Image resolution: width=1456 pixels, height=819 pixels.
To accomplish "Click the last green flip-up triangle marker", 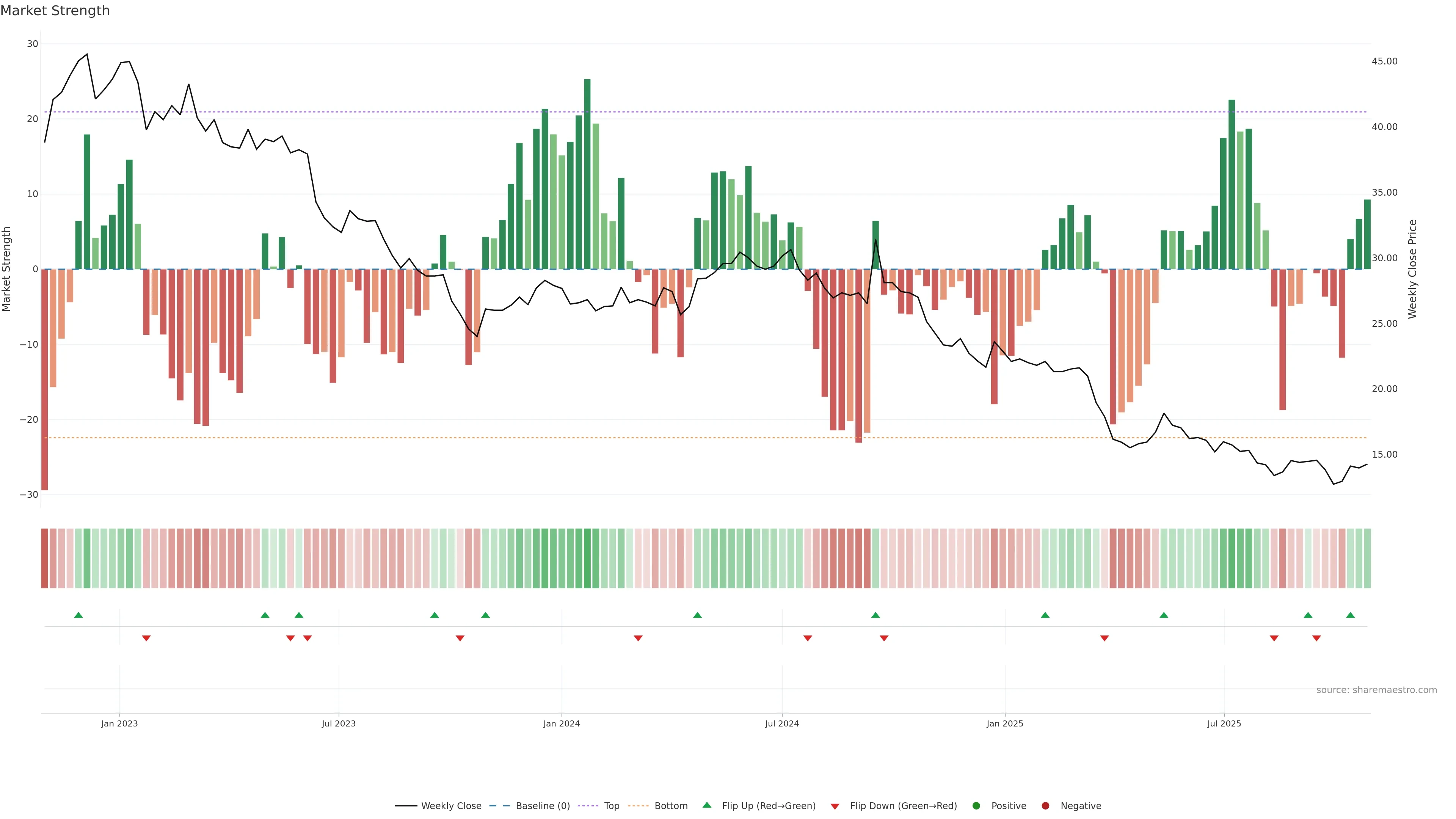I will [x=1350, y=615].
